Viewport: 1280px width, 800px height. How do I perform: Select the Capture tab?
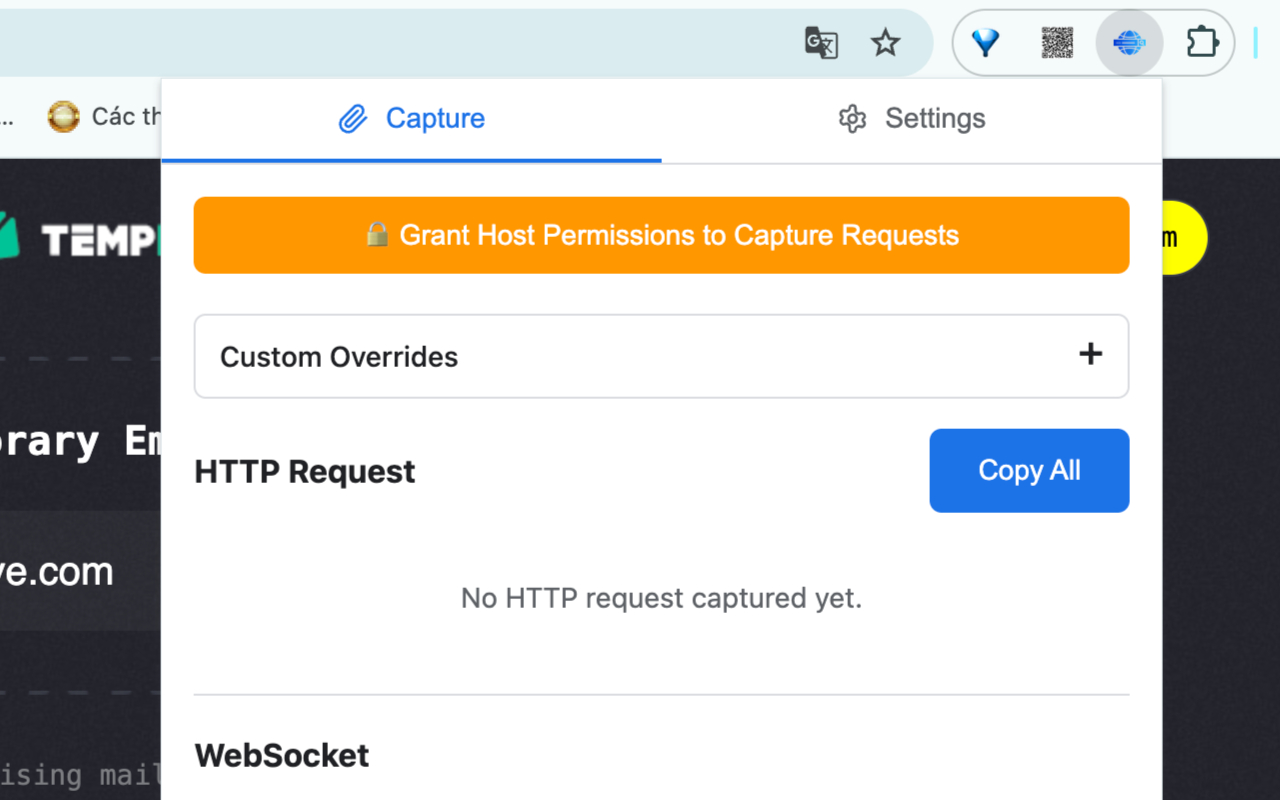(412, 120)
